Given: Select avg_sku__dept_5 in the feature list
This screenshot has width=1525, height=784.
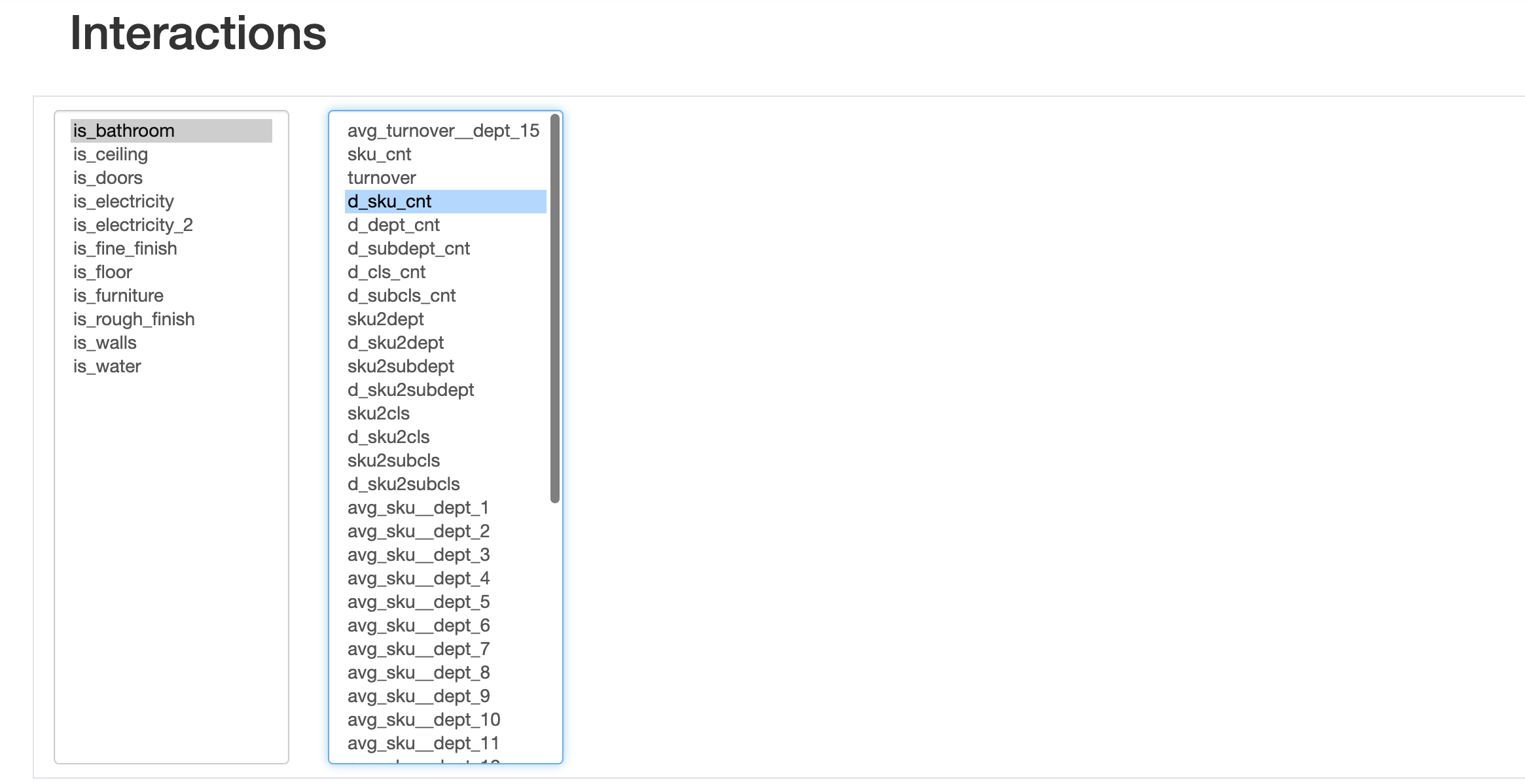Looking at the screenshot, I should click(x=419, y=601).
